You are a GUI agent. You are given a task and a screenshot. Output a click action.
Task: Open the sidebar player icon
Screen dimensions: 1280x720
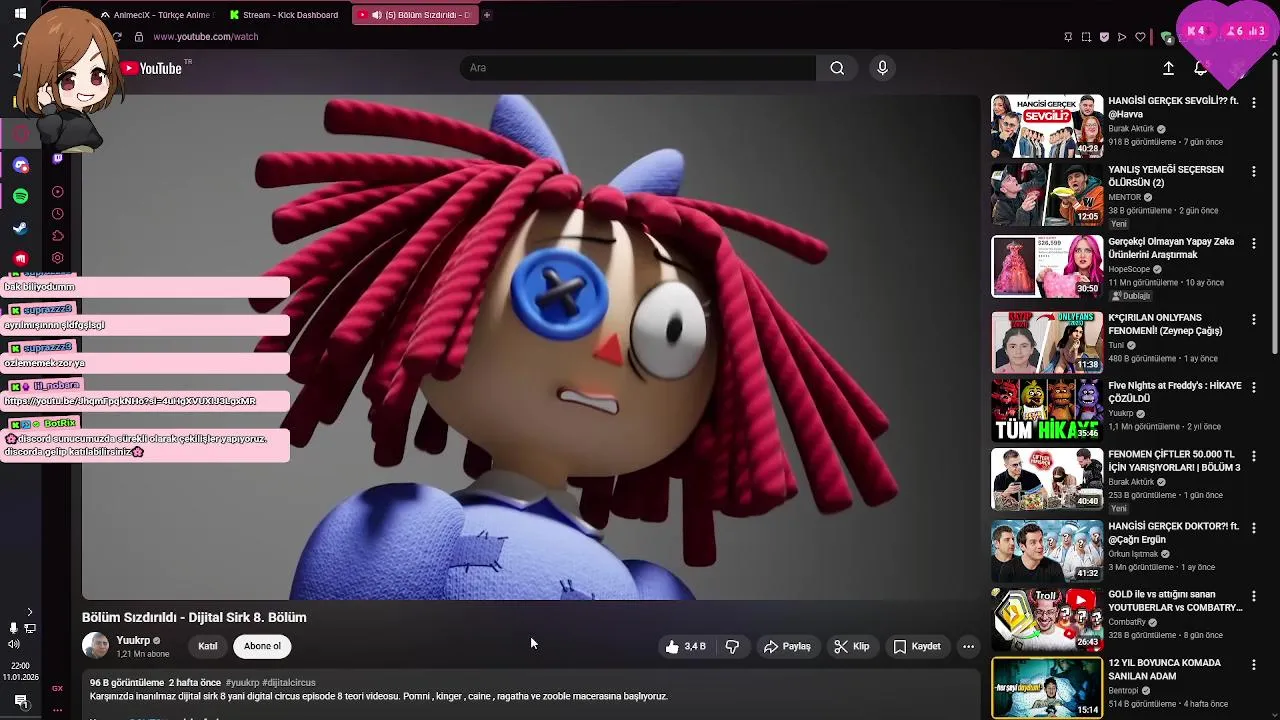58,192
